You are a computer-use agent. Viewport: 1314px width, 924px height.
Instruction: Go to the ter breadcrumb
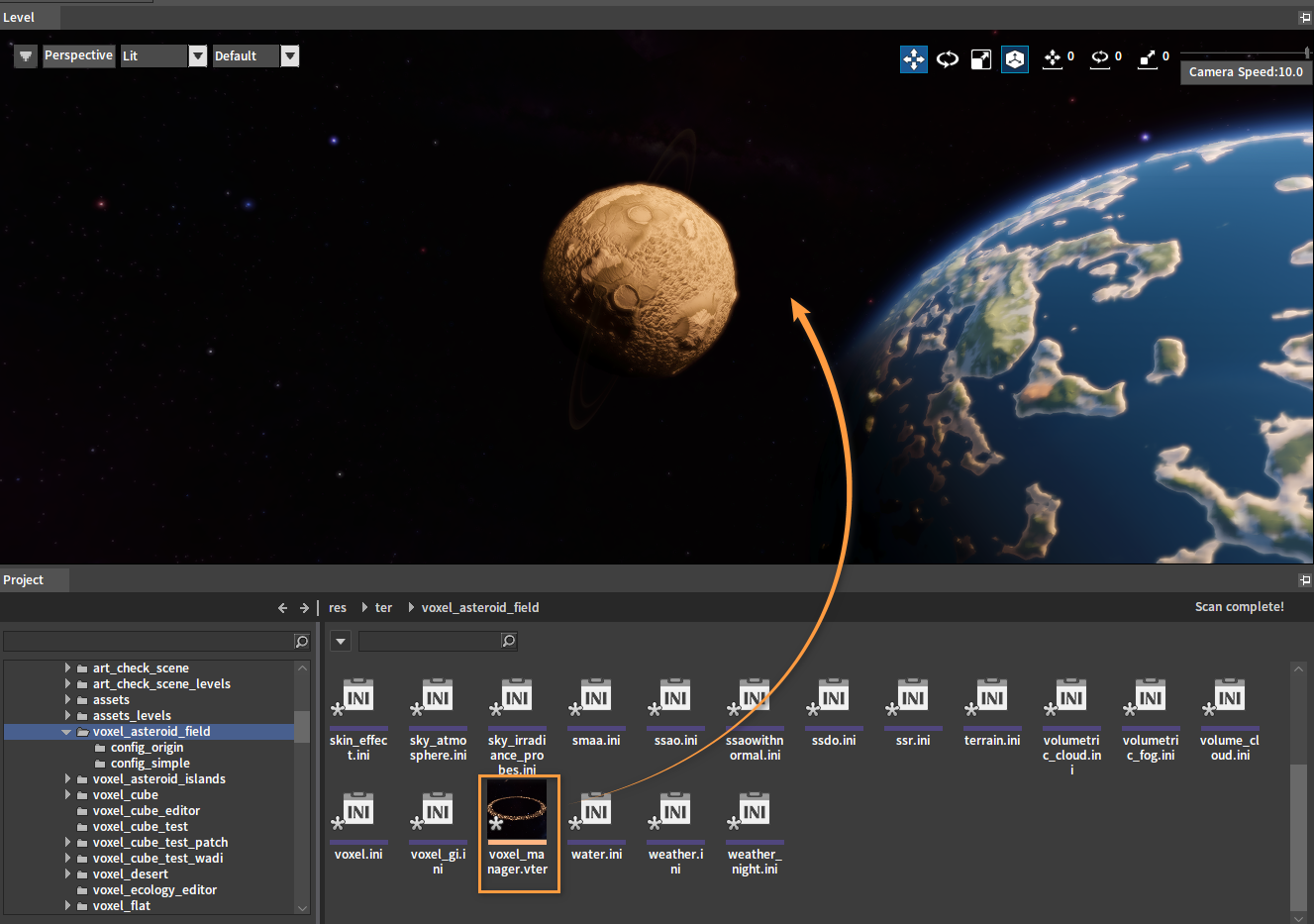point(383,607)
